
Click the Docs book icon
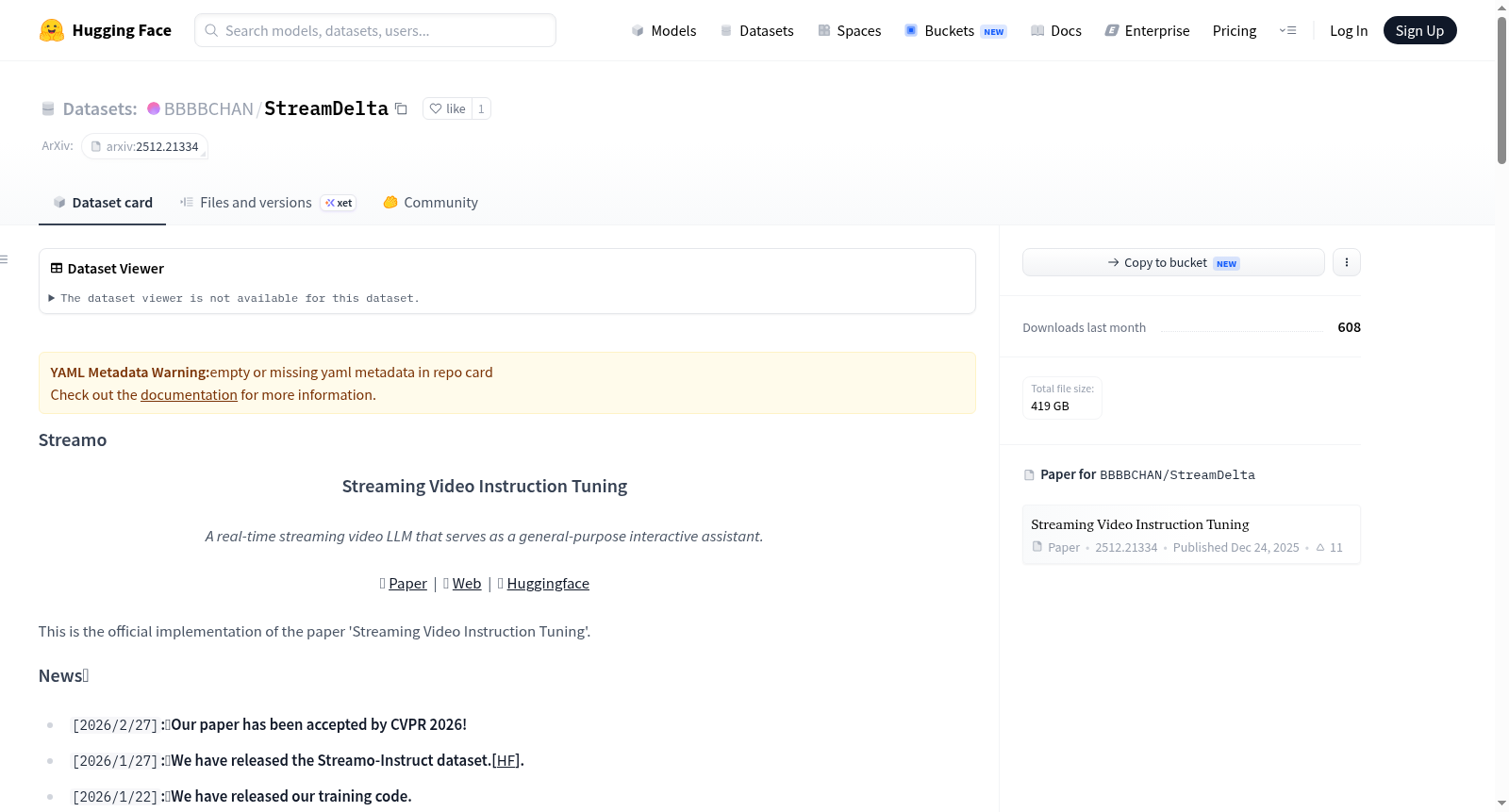(1037, 30)
